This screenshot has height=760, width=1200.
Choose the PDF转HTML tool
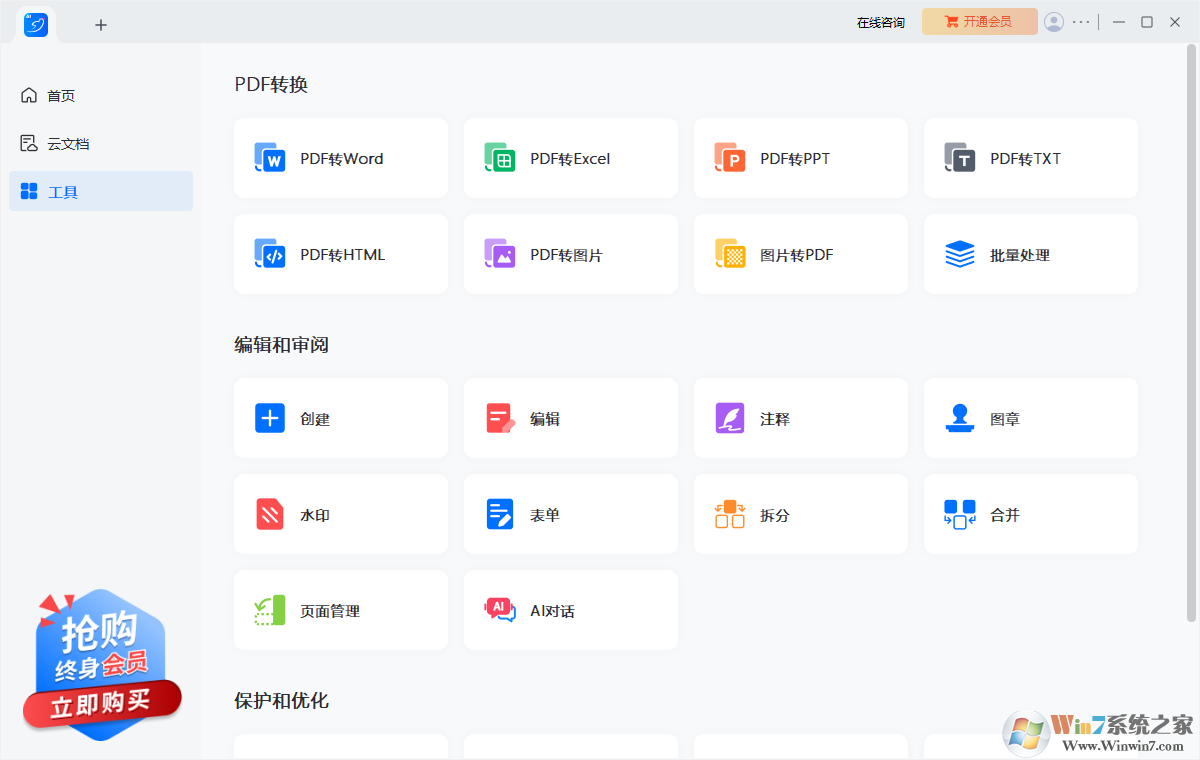pyautogui.click(x=340, y=254)
